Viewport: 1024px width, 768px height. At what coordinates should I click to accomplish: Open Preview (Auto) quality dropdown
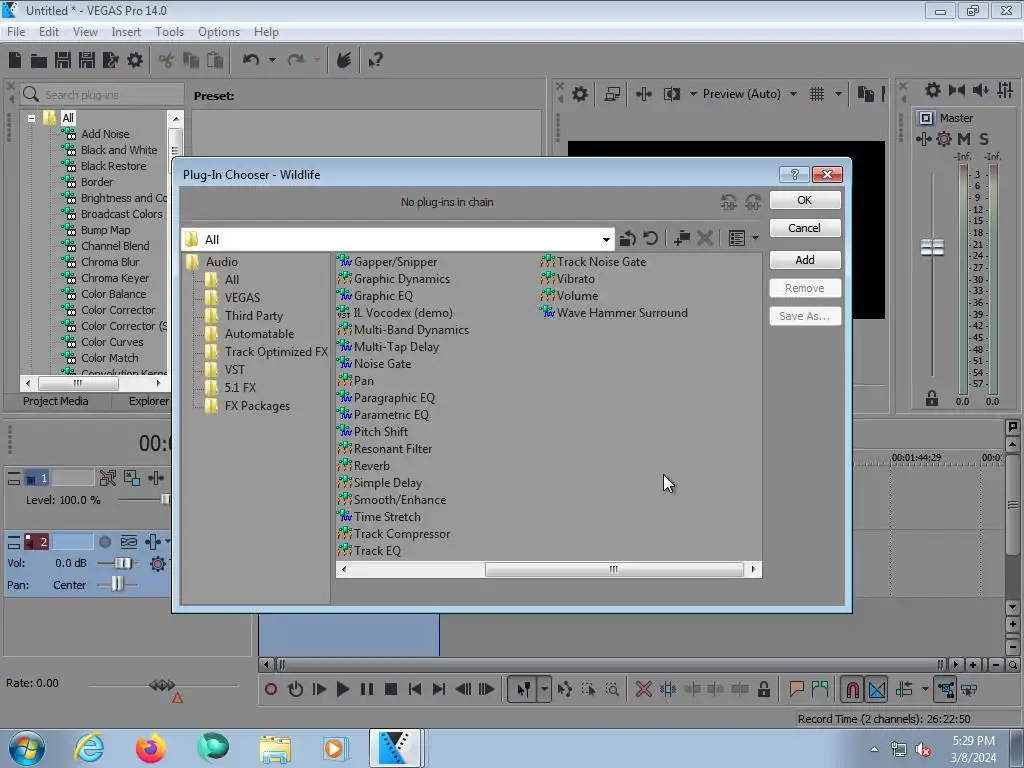pos(793,94)
